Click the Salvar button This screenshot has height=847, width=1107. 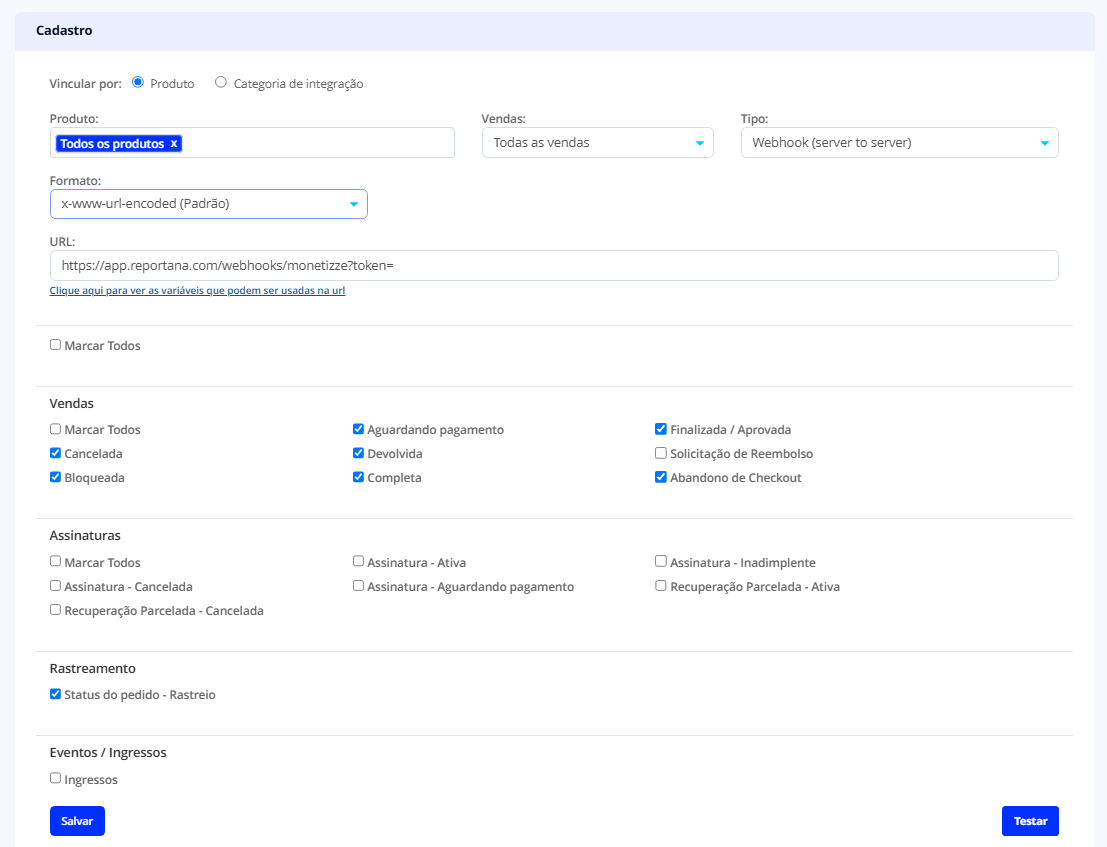pyautogui.click(x=77, y=821)
